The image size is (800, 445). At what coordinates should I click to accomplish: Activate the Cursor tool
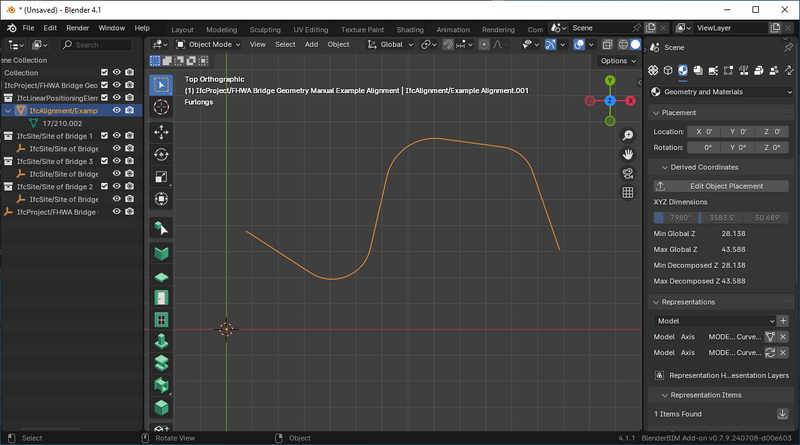(161, 107)
